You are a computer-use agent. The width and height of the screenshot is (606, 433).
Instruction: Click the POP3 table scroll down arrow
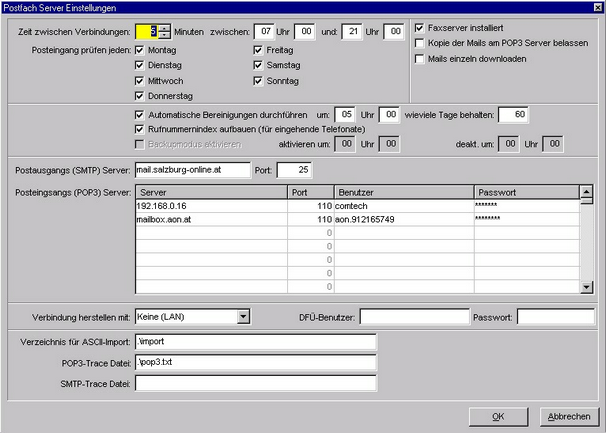click(587, 287)
